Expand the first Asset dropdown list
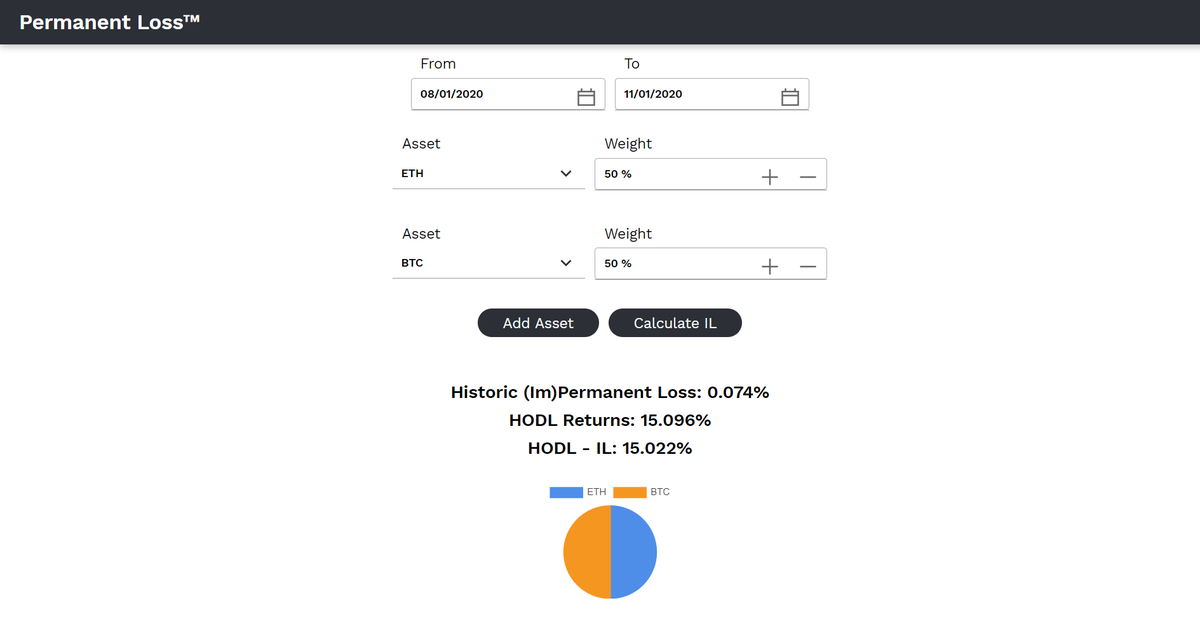This screenshot has width=1200, height=617. point(488,172)
